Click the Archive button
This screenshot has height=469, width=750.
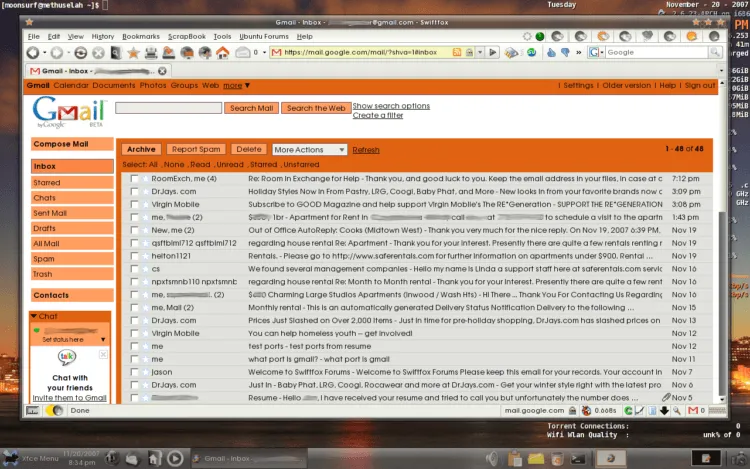pos(141,149)
